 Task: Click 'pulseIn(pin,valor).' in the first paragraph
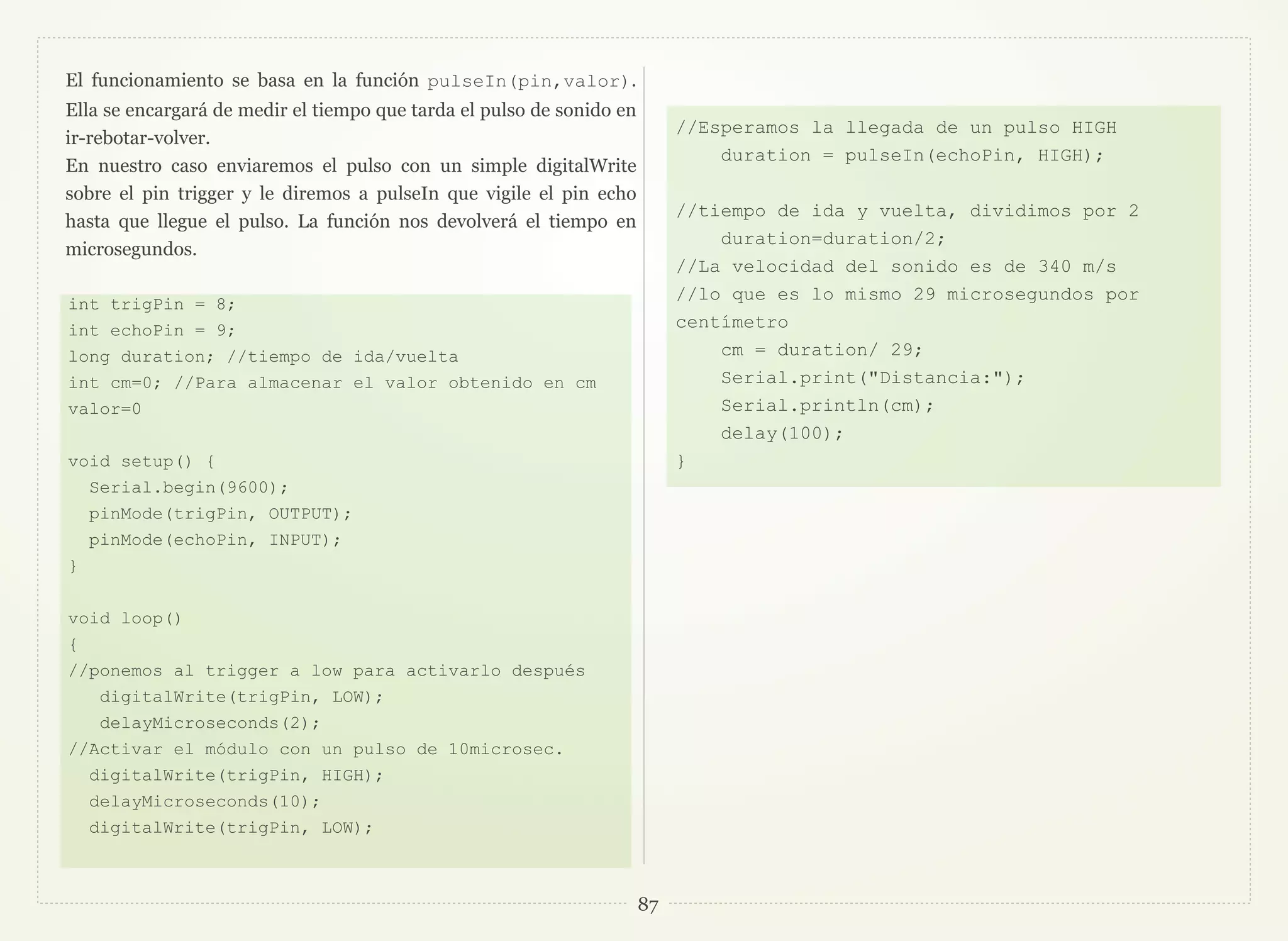coord(532,82)
